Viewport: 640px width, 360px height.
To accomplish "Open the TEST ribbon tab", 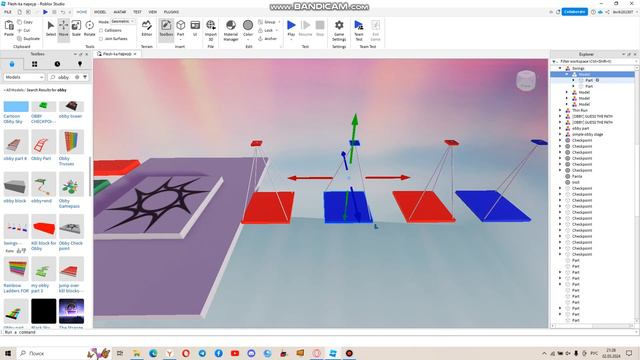I will 137,12.
